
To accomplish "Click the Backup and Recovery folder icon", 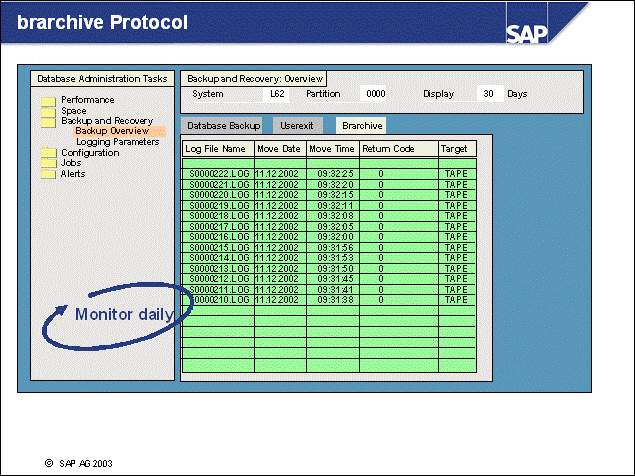I will (47, 121).
